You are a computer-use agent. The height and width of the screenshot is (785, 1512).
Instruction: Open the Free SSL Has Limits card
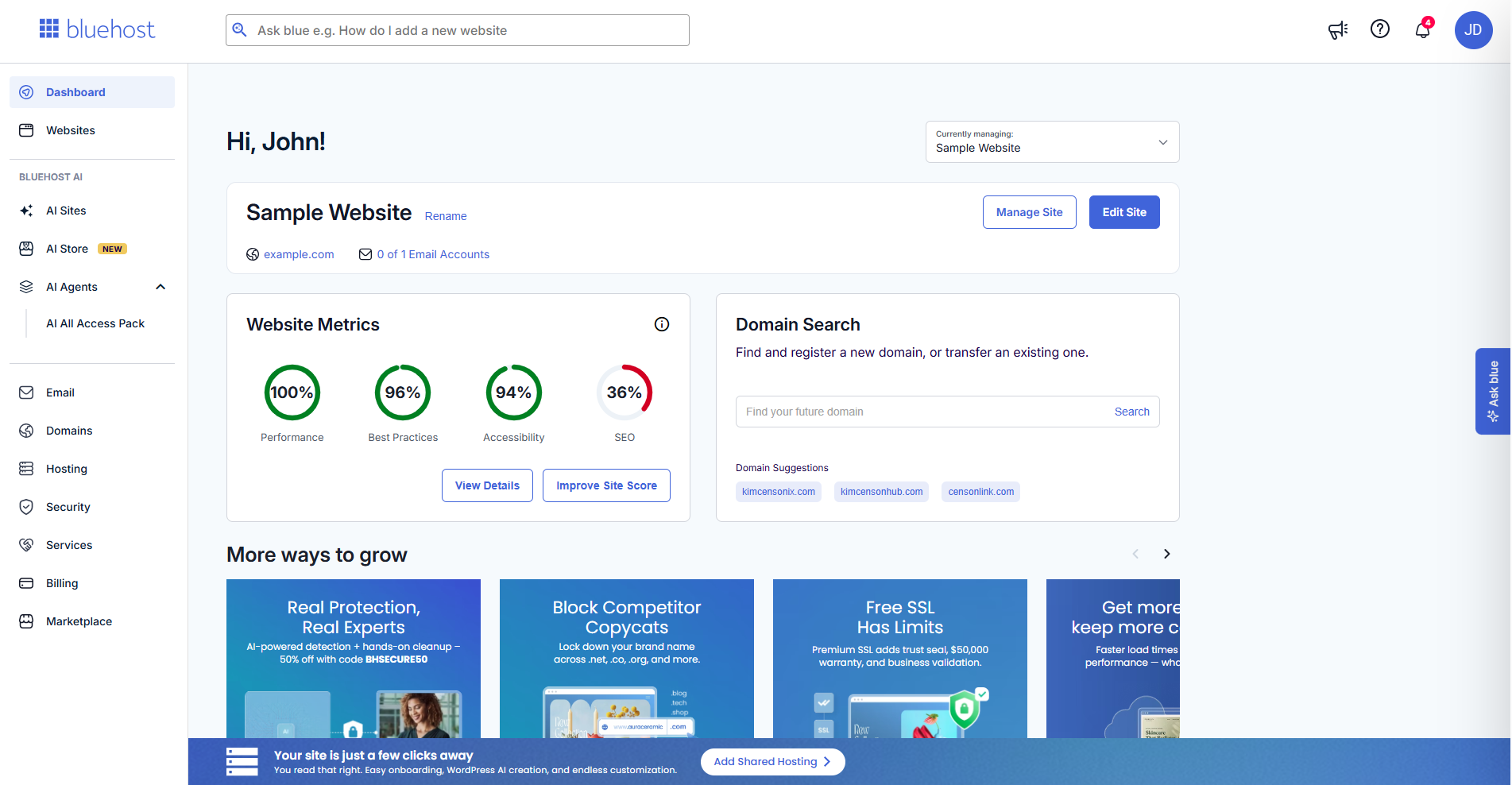click(900, 659)
